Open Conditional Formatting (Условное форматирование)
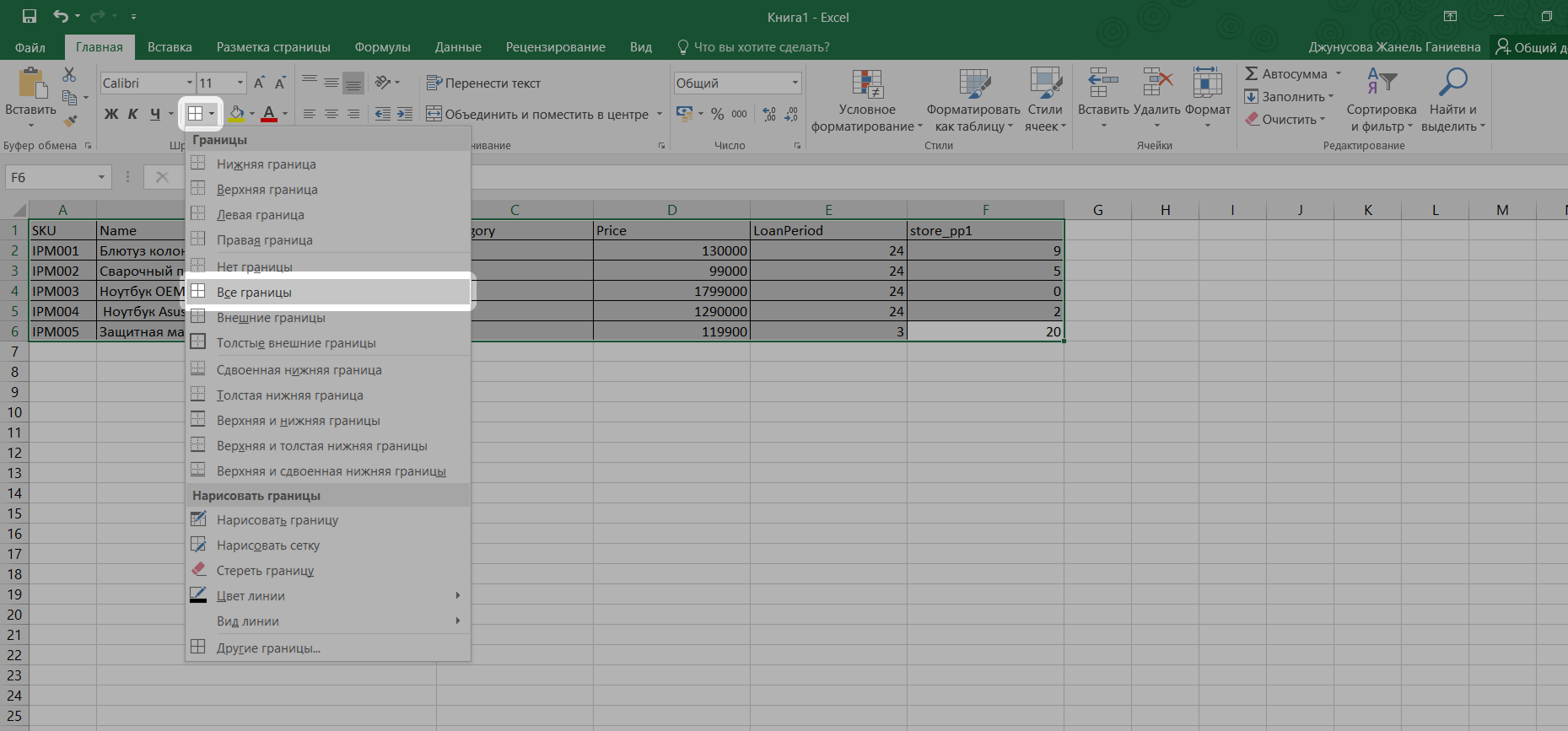The width and height of the screenshot is (1568, 731). click(867, 101)
